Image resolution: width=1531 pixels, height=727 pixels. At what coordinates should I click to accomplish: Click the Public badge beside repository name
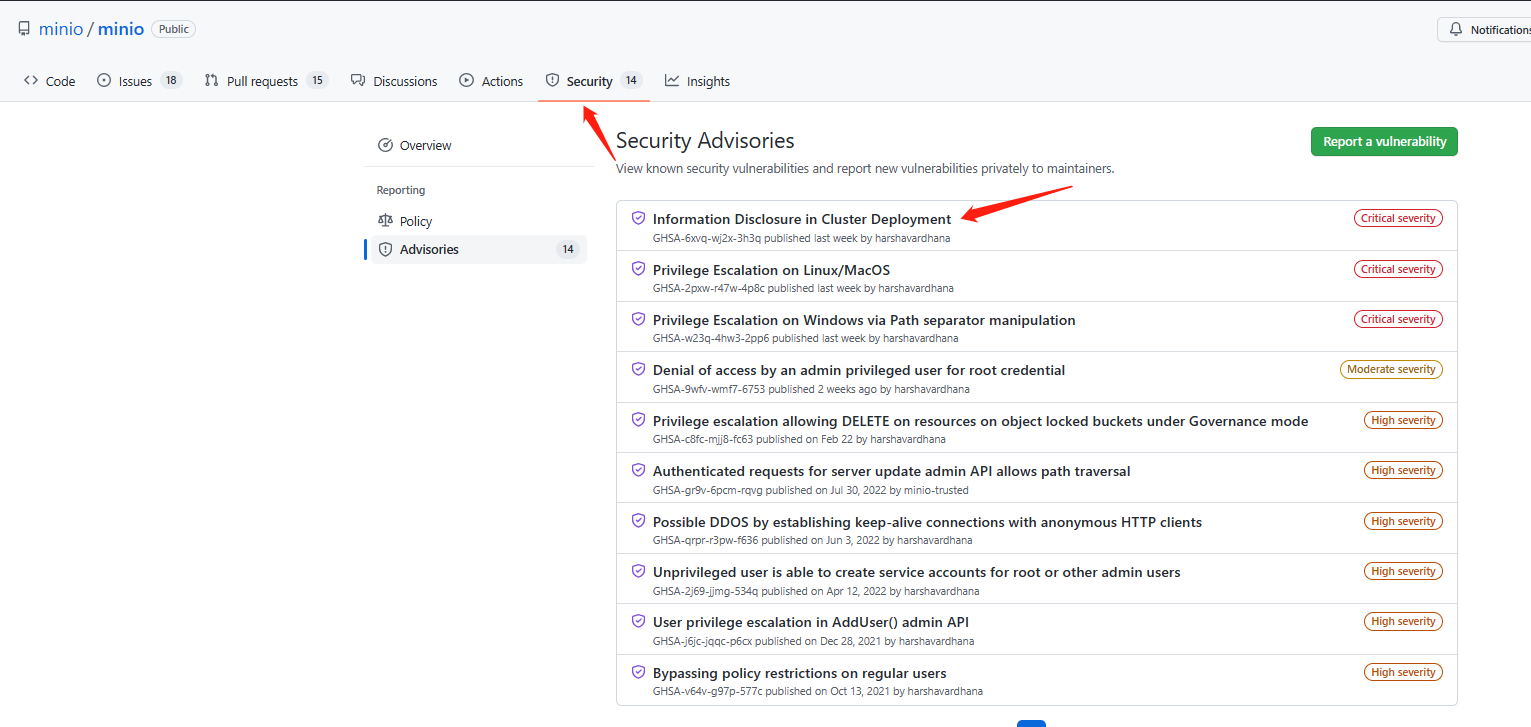click(x=173, y=29)
